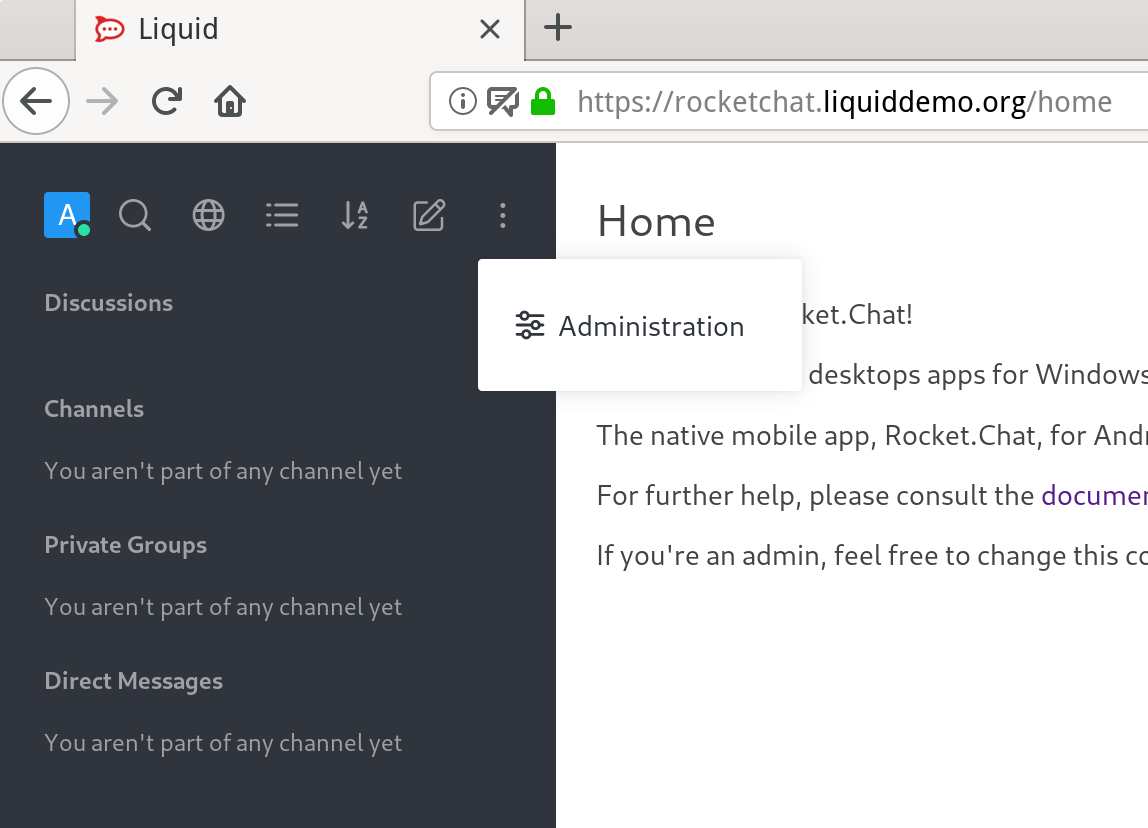Select the alphabetical sort icon
The image size is (1148, 828).
click(x=355, y=214)
